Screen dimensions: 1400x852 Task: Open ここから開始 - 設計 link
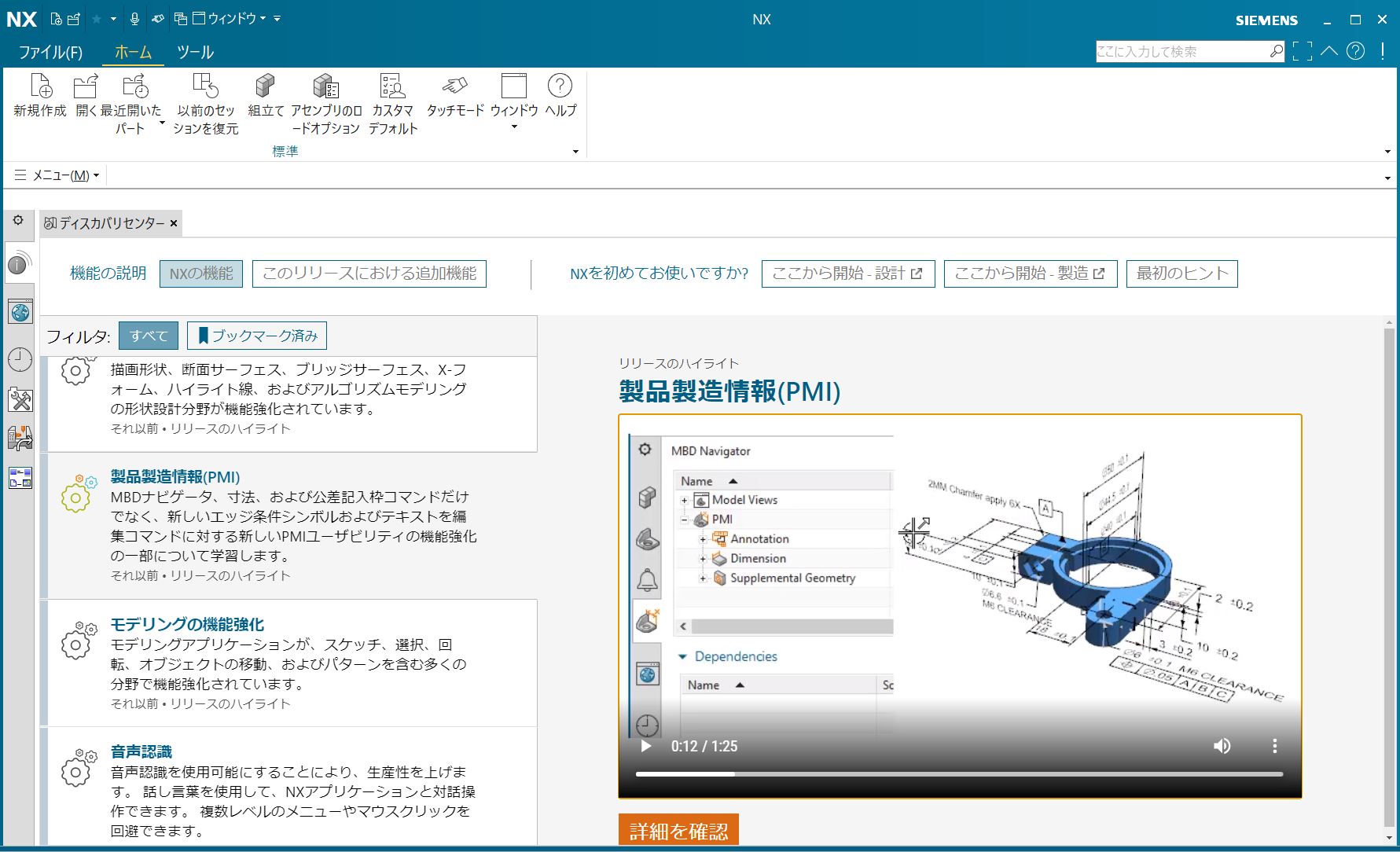(x=847, y=274)
